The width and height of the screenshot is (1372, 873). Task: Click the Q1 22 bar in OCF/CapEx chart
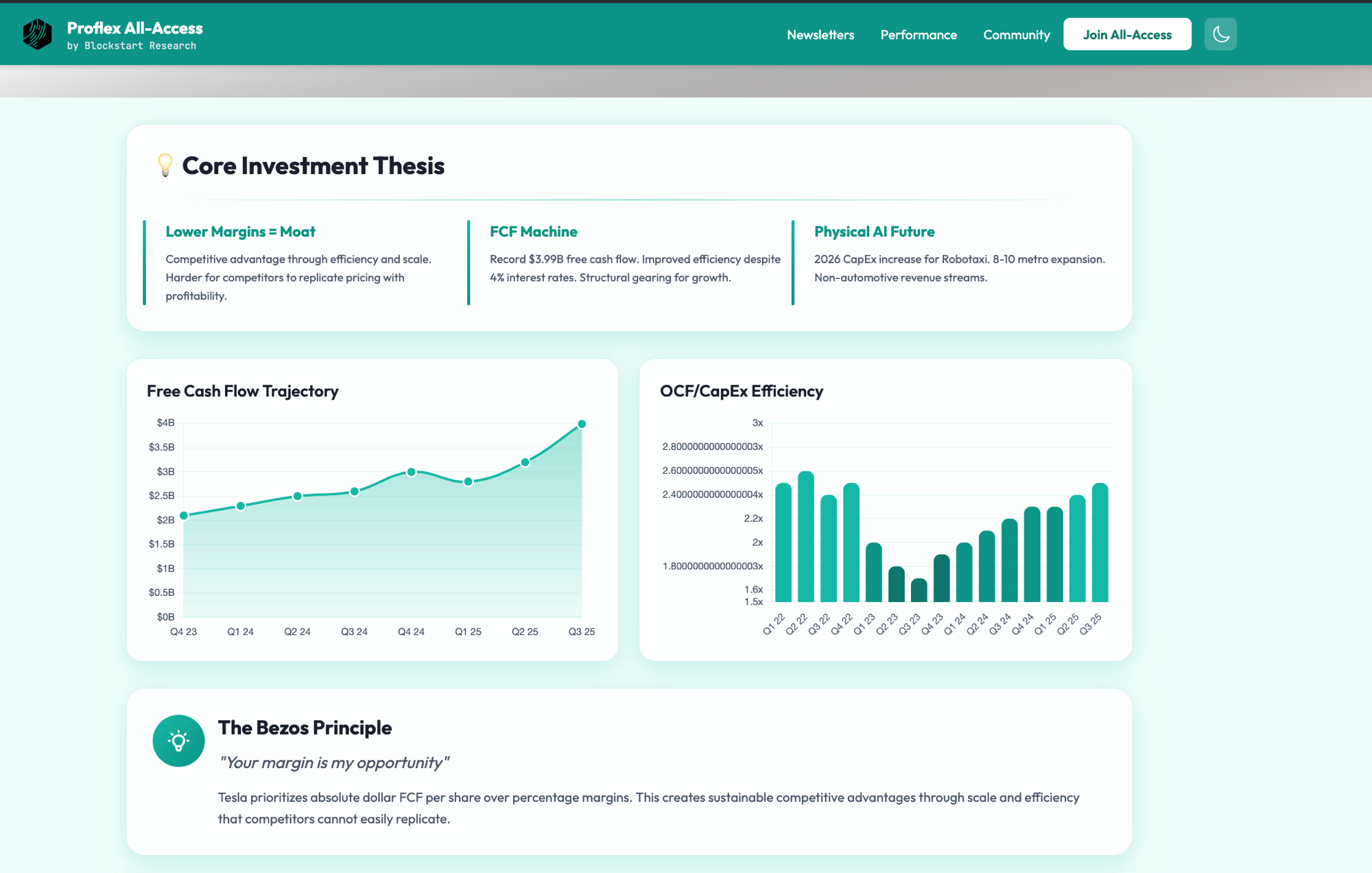(x=783, y=542)
